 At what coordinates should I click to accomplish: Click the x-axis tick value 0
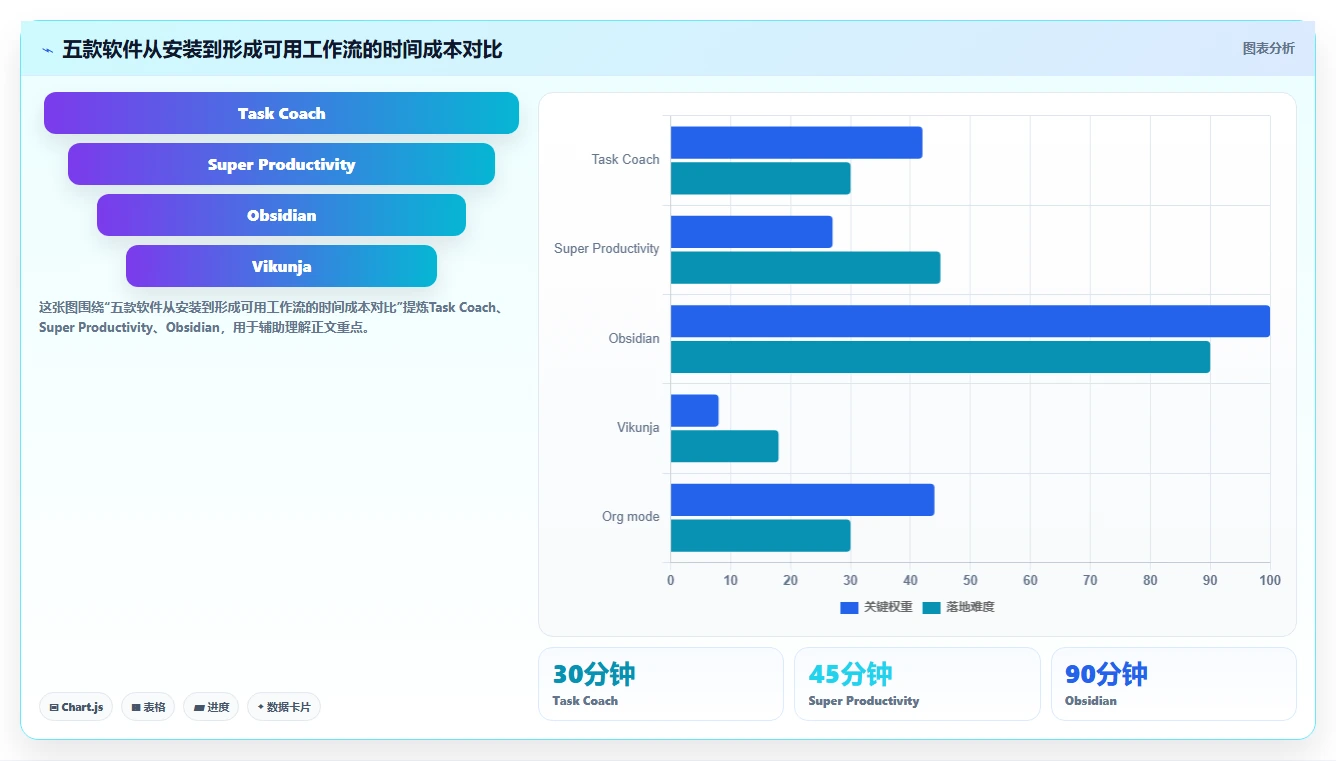(670, 581)
